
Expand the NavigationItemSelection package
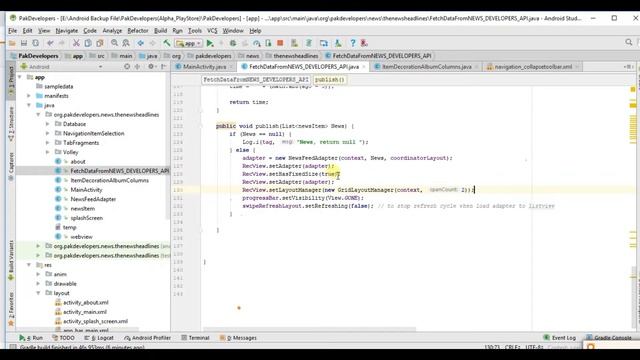coord(47,133)
